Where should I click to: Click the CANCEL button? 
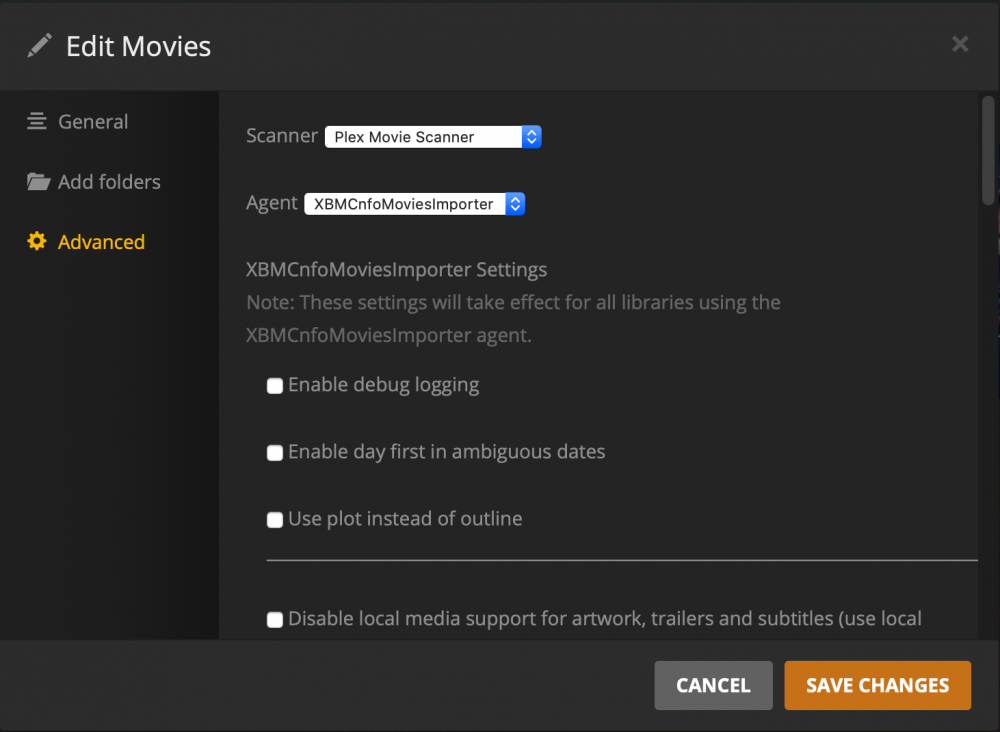tap(714, 685)
